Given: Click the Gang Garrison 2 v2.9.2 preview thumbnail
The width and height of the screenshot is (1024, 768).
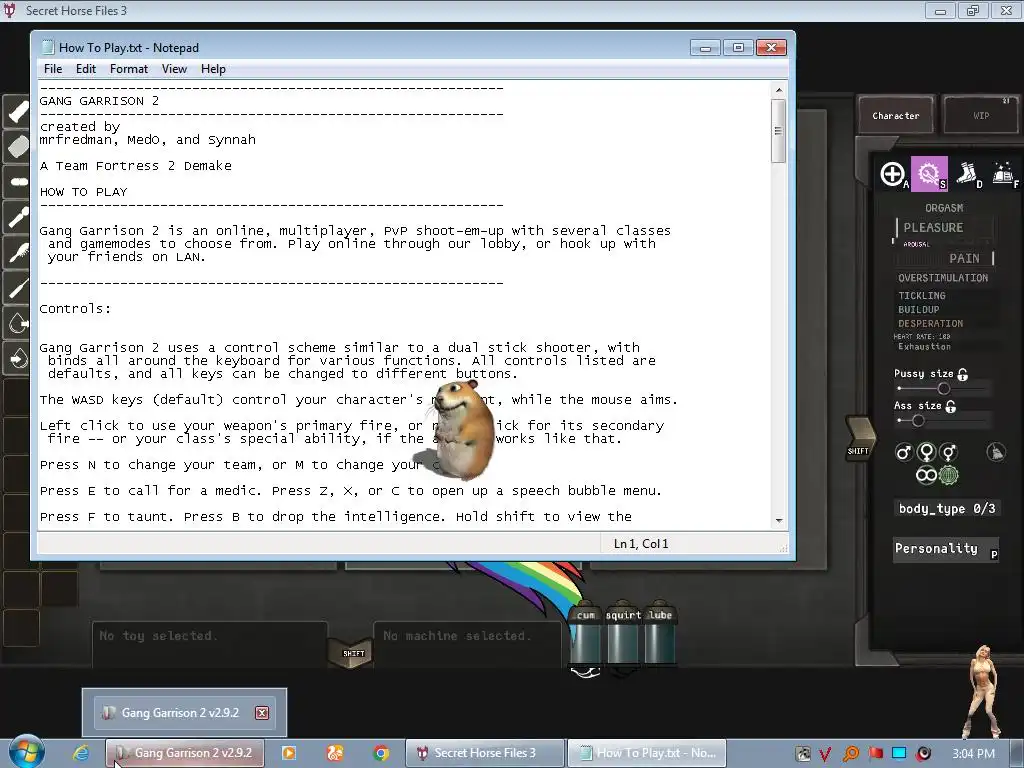Looking at the screenshot, I should [x=184, y=712].
